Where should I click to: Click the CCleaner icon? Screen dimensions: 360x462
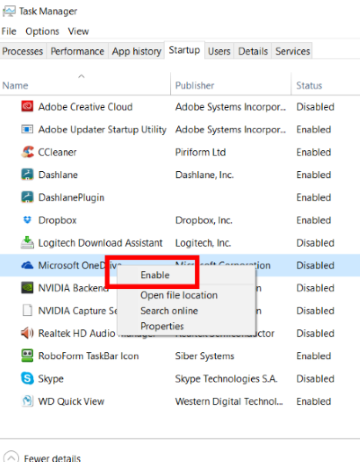coord(27,152)
